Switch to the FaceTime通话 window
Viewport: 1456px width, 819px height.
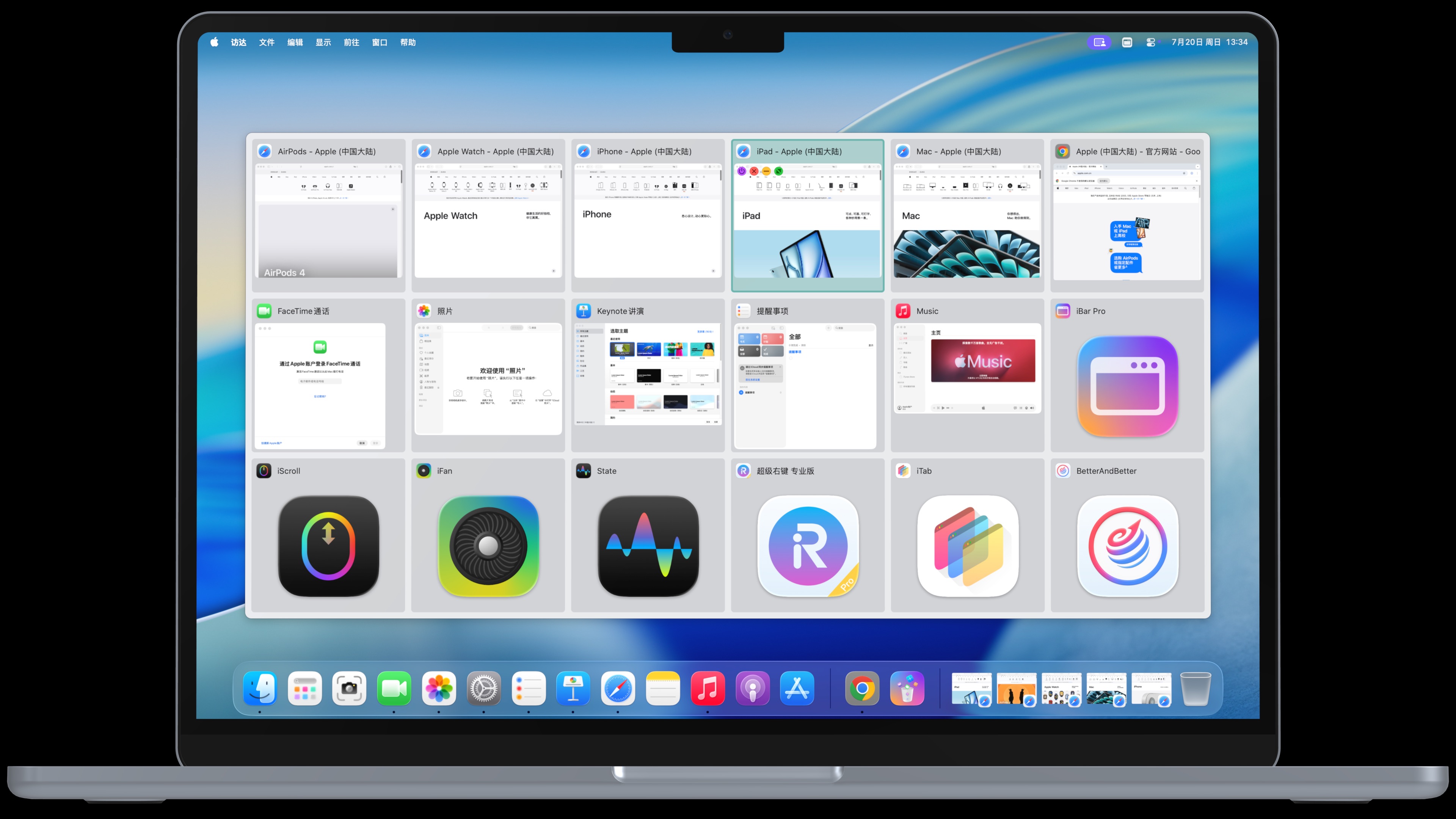point(328,375)
